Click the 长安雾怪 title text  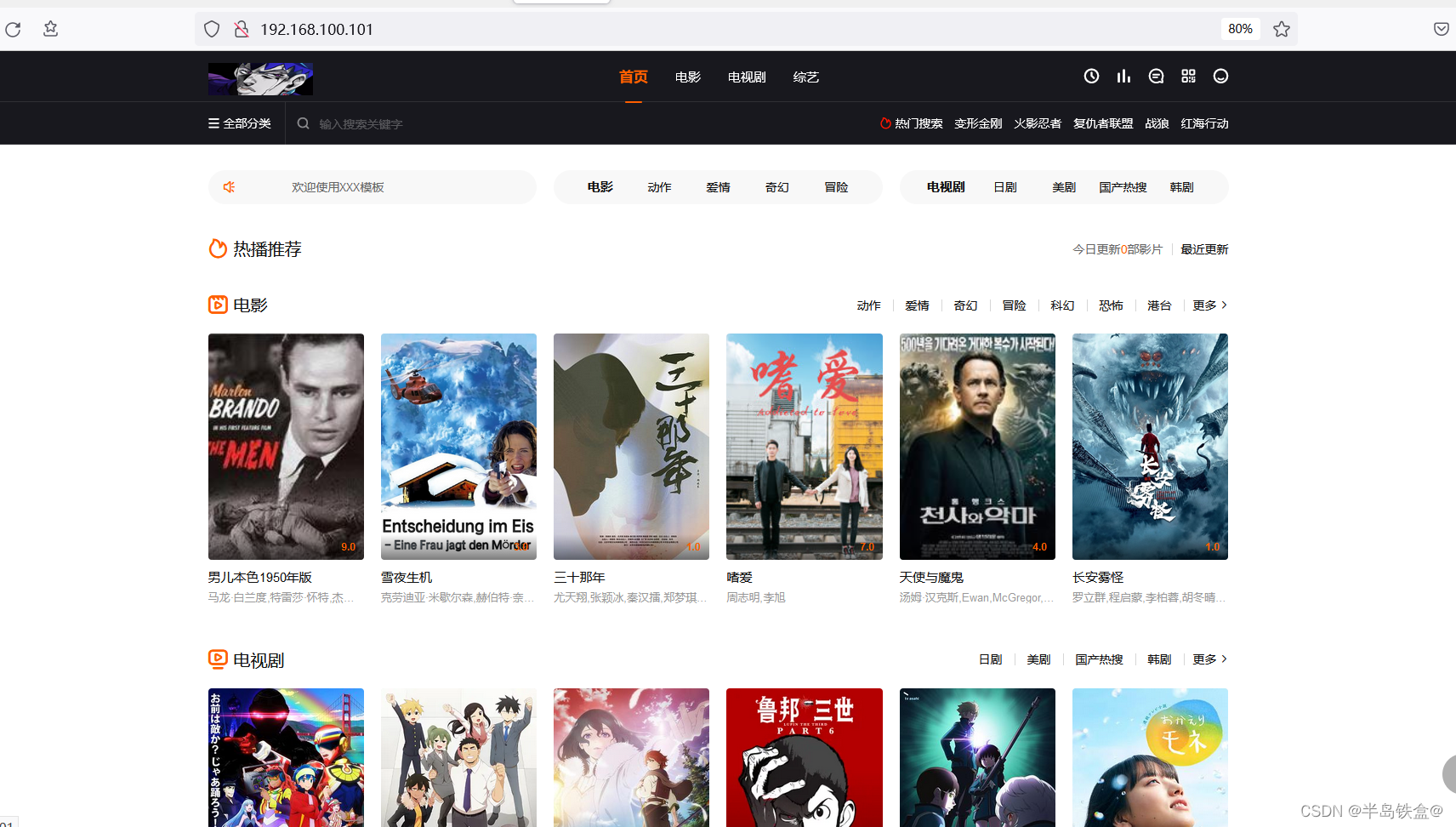click(1098, 577)
